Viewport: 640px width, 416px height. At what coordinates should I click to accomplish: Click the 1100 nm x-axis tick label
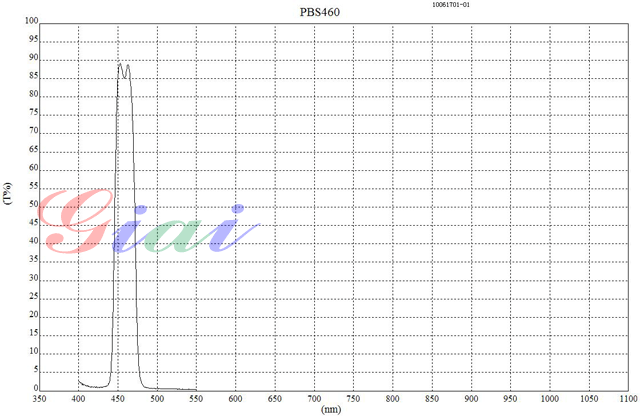(626, 398)
